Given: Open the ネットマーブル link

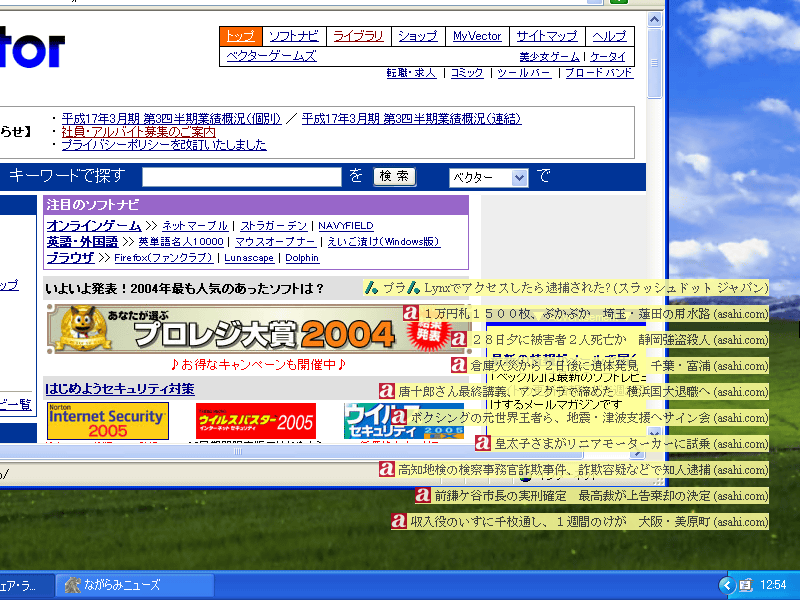Looking at the screenshot, I should point(195,226).
